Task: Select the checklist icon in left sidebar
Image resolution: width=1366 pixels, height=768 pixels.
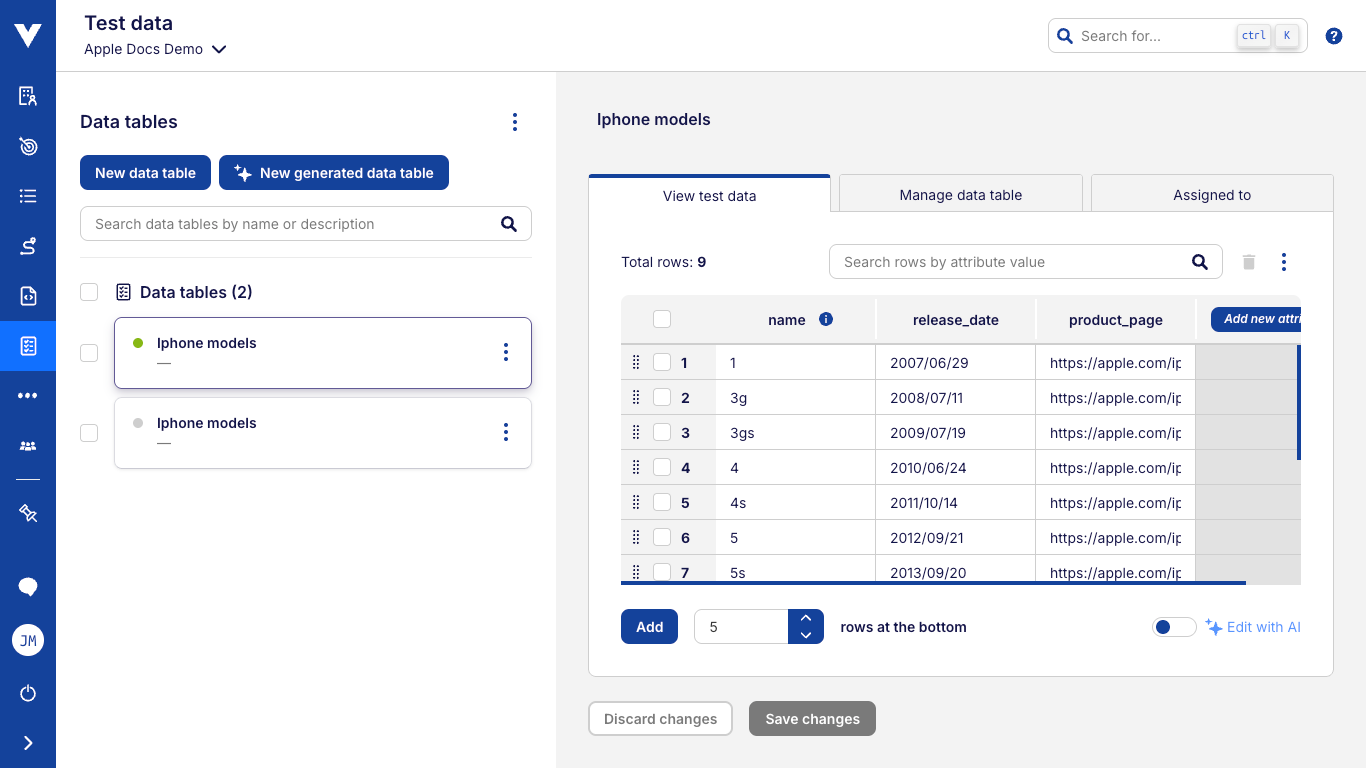Action: pyautogui.click(x=27, y=196)
